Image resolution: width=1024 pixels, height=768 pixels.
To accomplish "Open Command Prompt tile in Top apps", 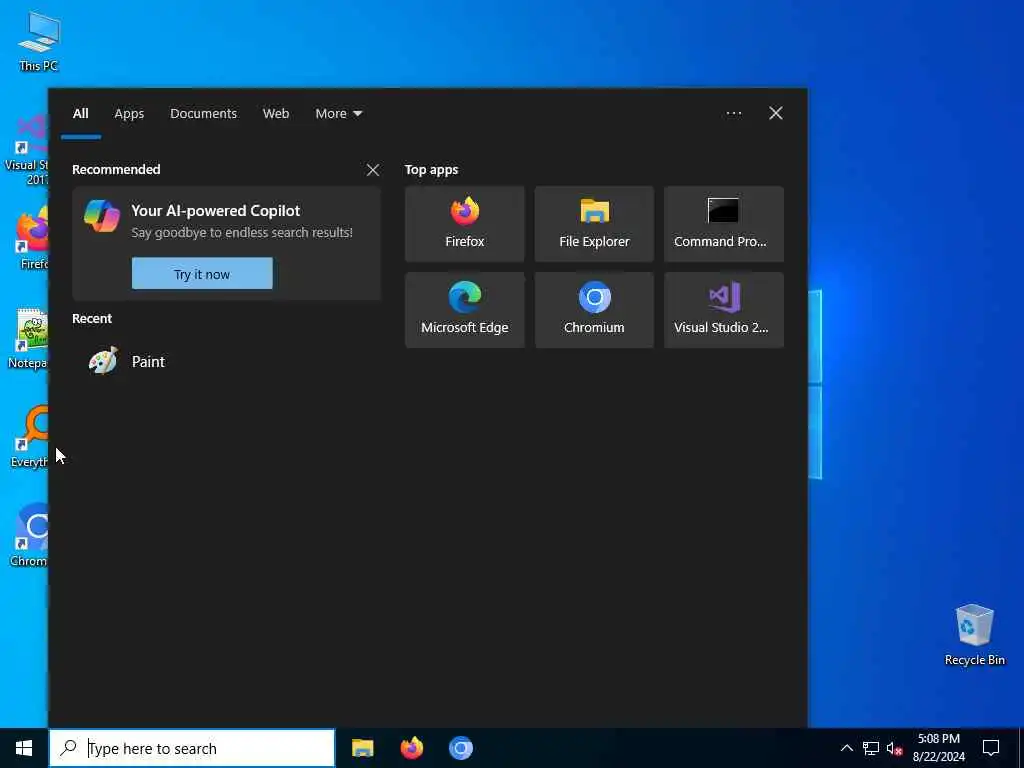I will coord(724,224).
